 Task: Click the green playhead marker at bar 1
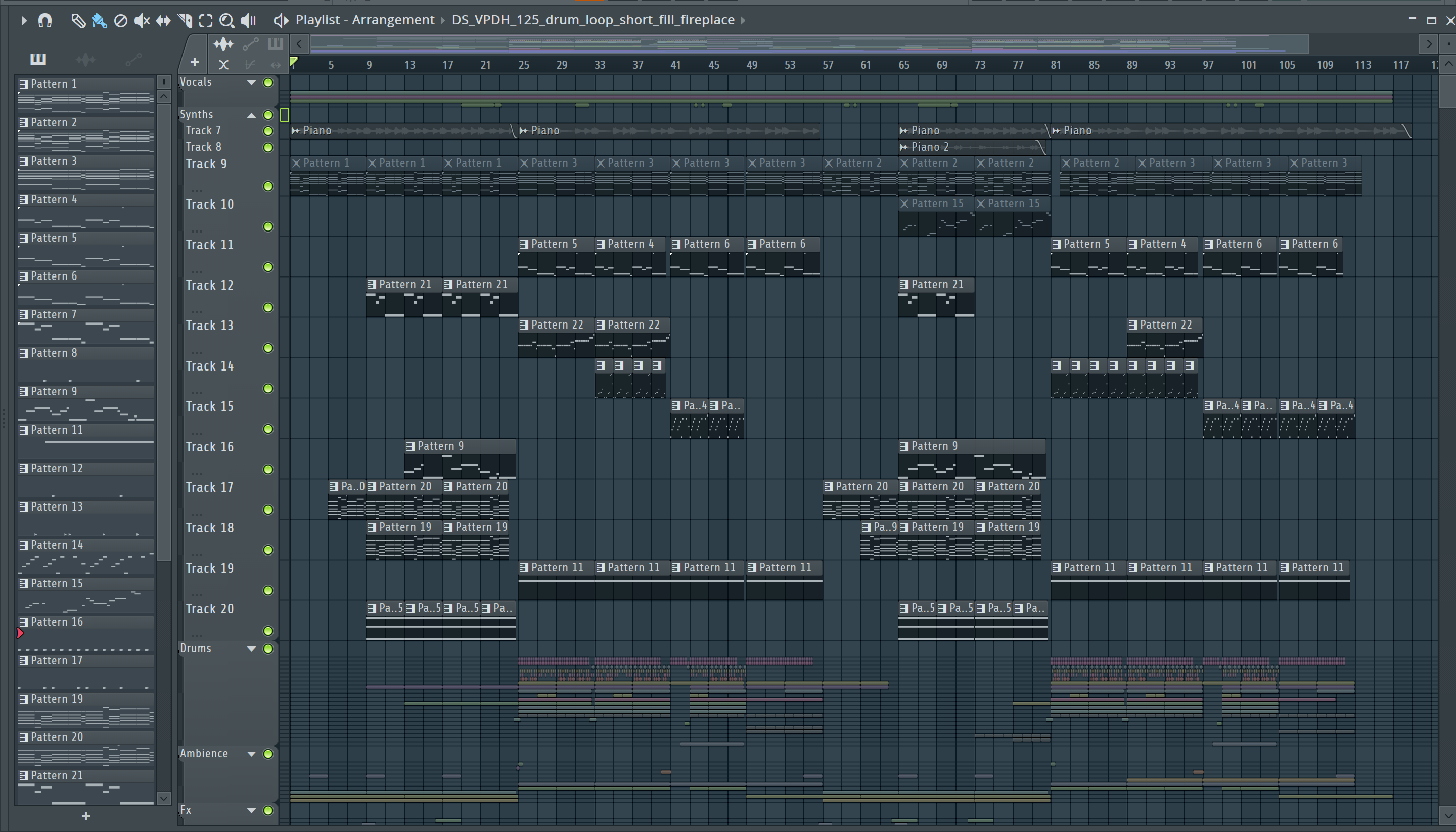coord(294,62)
